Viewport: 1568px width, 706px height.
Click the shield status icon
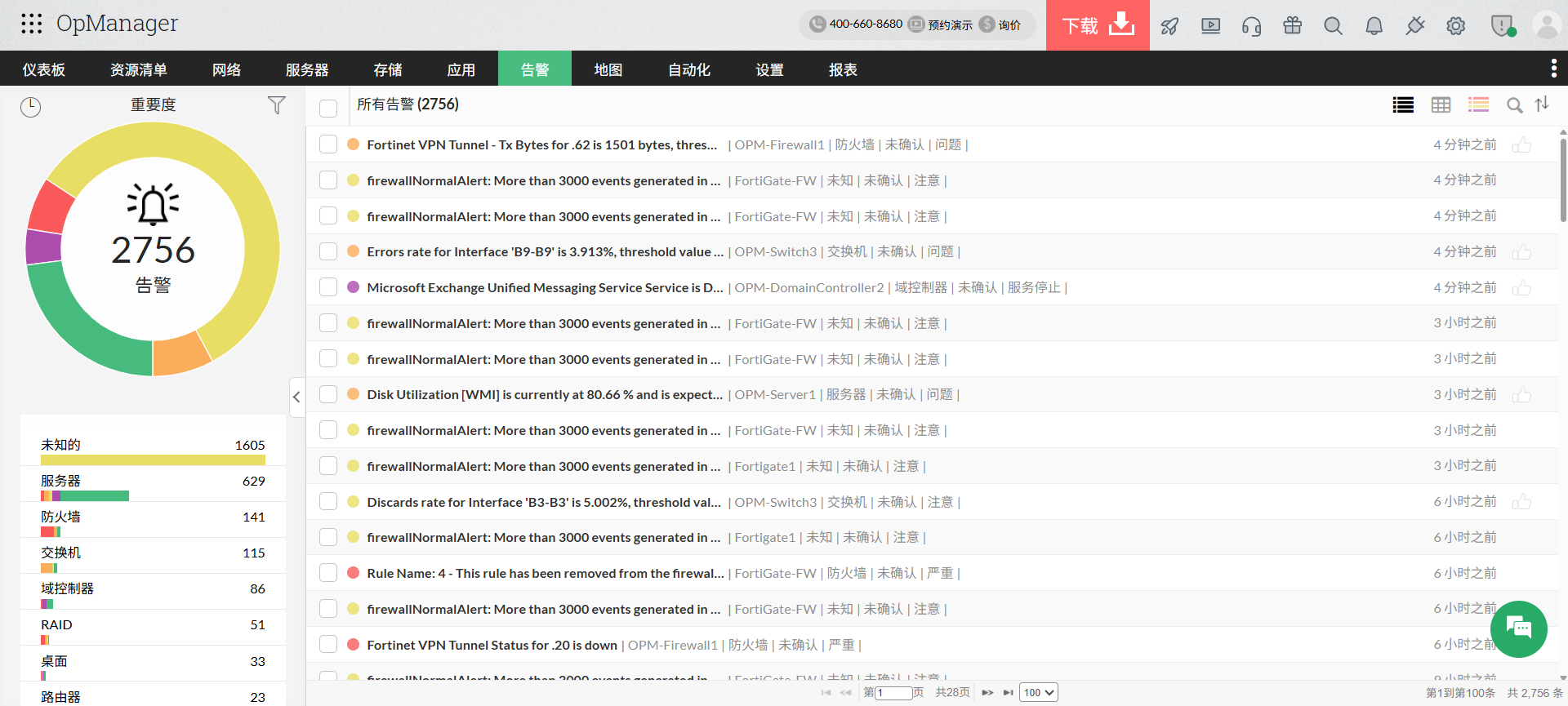[x=1502, y=26]
